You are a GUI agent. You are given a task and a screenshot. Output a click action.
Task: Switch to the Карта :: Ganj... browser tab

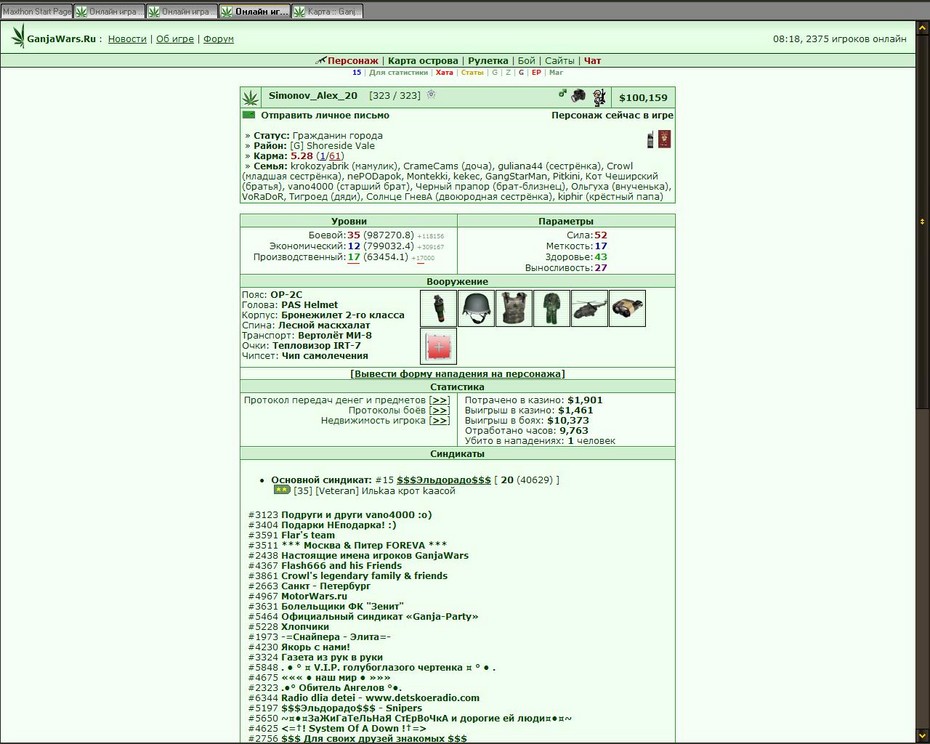click(328, 11)
